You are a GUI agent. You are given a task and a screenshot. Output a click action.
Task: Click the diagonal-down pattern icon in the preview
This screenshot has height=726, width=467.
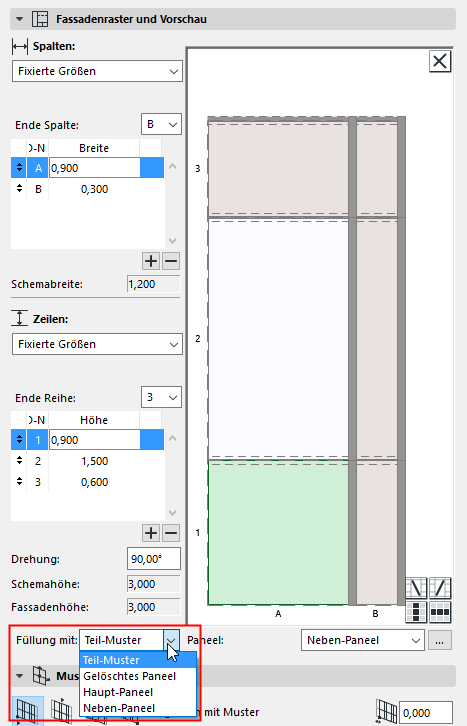click(416, 588)
